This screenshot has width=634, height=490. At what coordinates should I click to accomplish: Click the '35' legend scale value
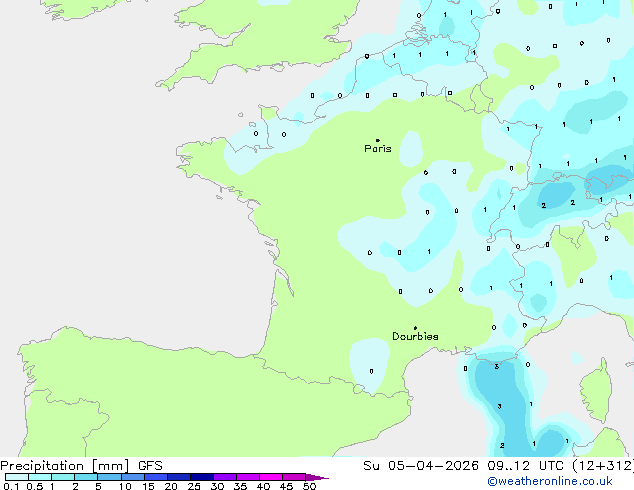240,486
